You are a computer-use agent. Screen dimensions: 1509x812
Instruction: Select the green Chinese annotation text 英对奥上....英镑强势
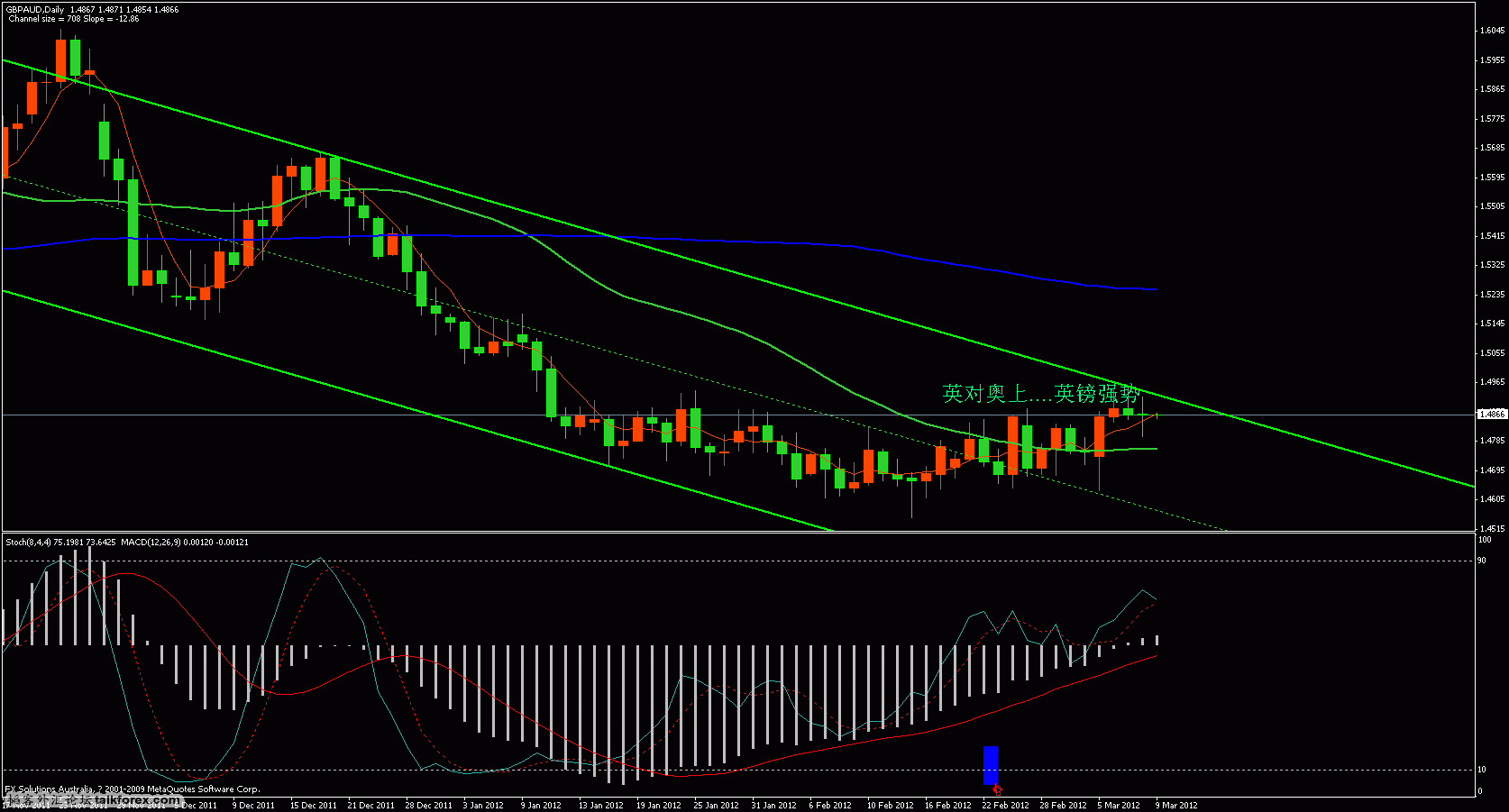coord(1041,394)
